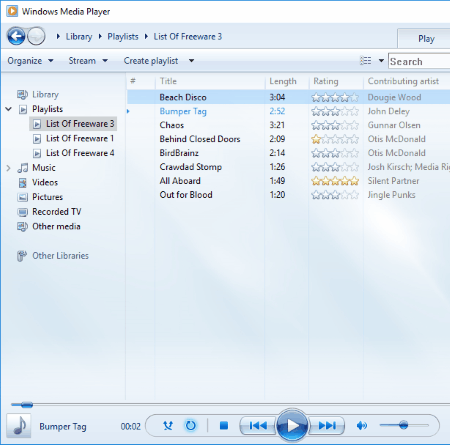Click the Playlists folder icon
The image size is (450, 445).
23,109
